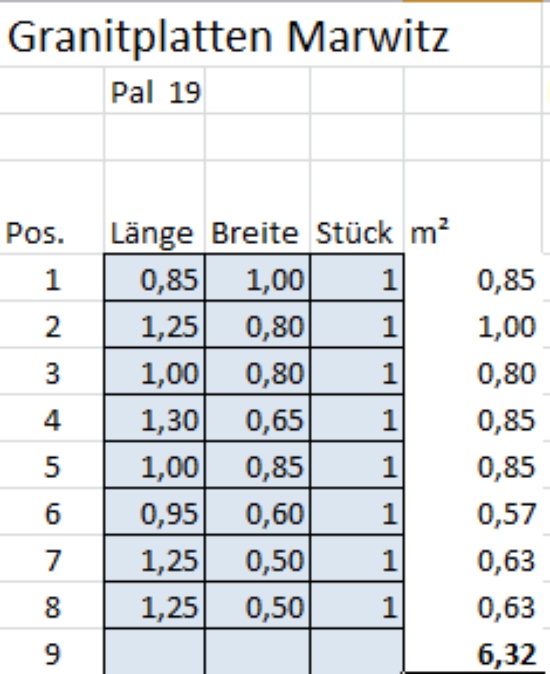Select the title cell Granitplatten Marwitz
Viewport: 550px width, 674px height.
pyautogui.click(x=228, y=38)
